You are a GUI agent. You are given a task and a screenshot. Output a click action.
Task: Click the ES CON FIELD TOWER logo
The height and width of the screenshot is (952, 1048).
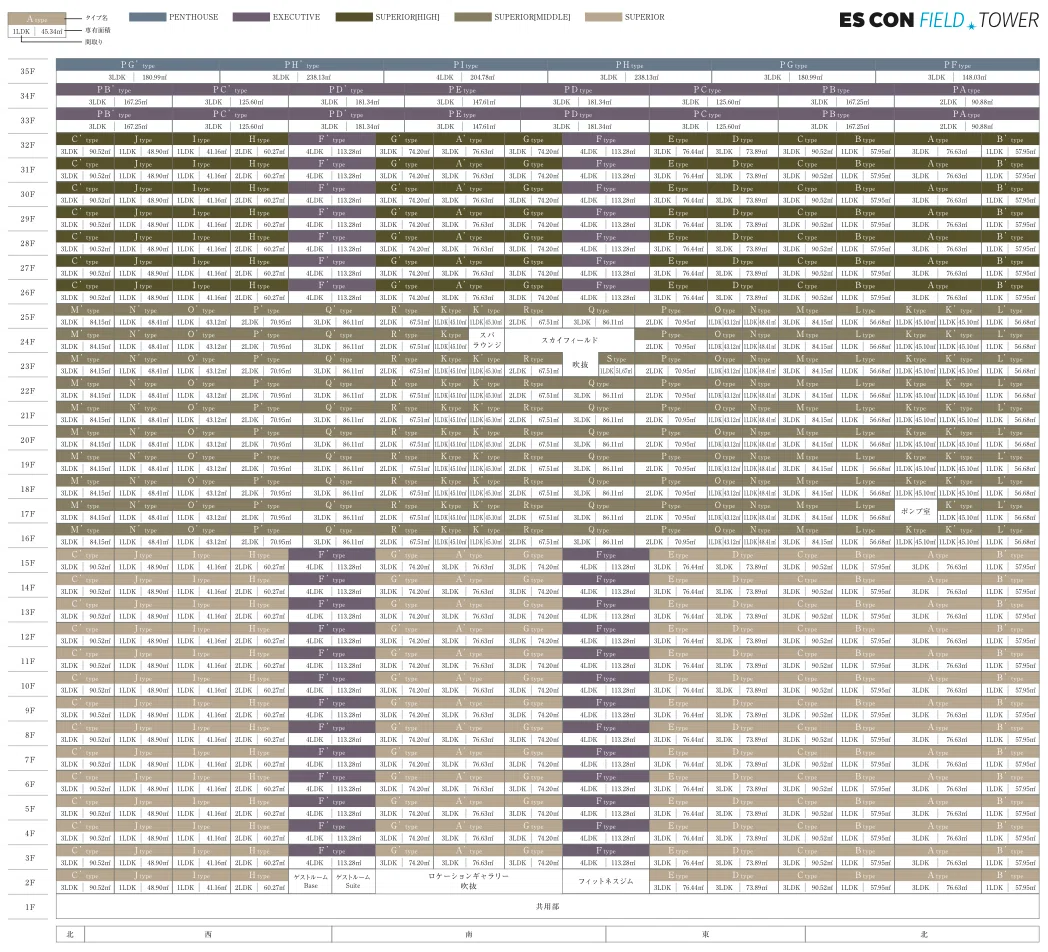click(938, 20)
